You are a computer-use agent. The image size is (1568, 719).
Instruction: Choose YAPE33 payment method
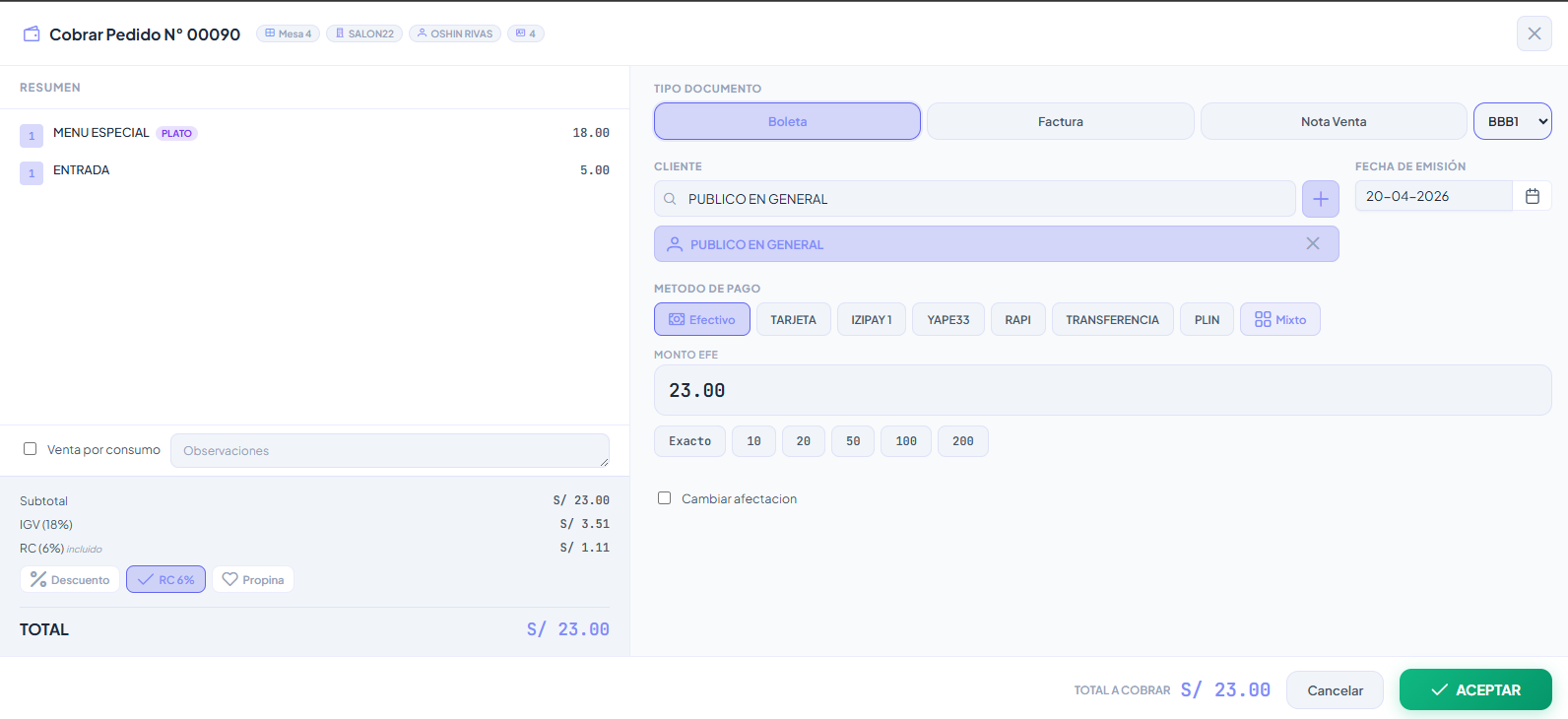(948, 319)
